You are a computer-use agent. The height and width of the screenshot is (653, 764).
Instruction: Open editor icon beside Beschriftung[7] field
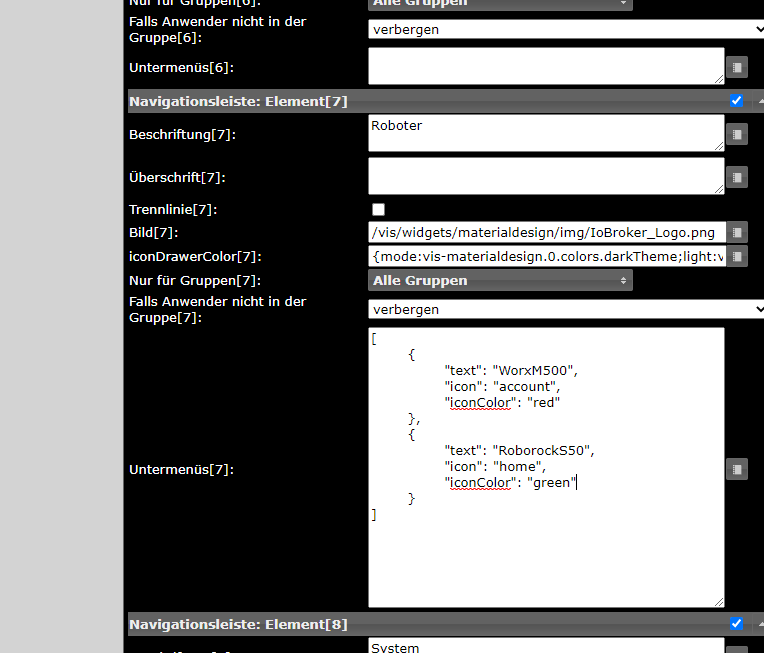point(737,134)
